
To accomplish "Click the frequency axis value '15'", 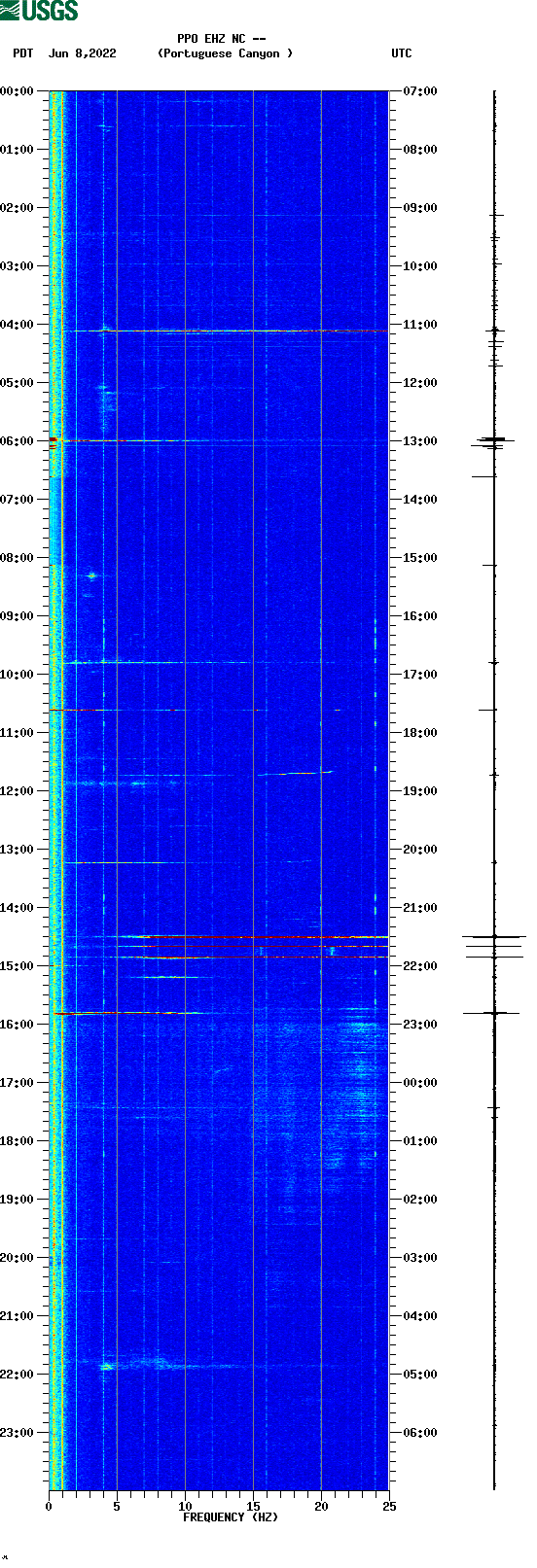I will (x=253, y=1507).
